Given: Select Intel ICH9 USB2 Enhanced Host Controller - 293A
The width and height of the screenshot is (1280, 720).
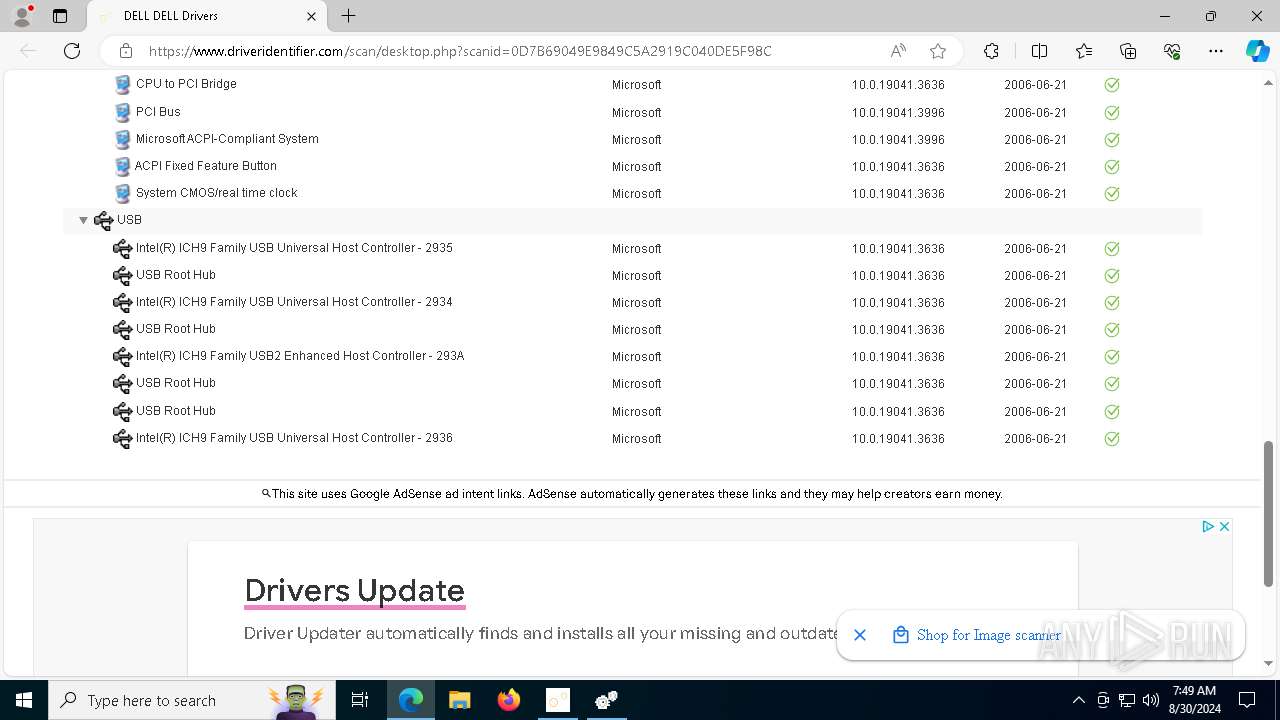Looking at the screenshot, I should click(x=300, y=356).
